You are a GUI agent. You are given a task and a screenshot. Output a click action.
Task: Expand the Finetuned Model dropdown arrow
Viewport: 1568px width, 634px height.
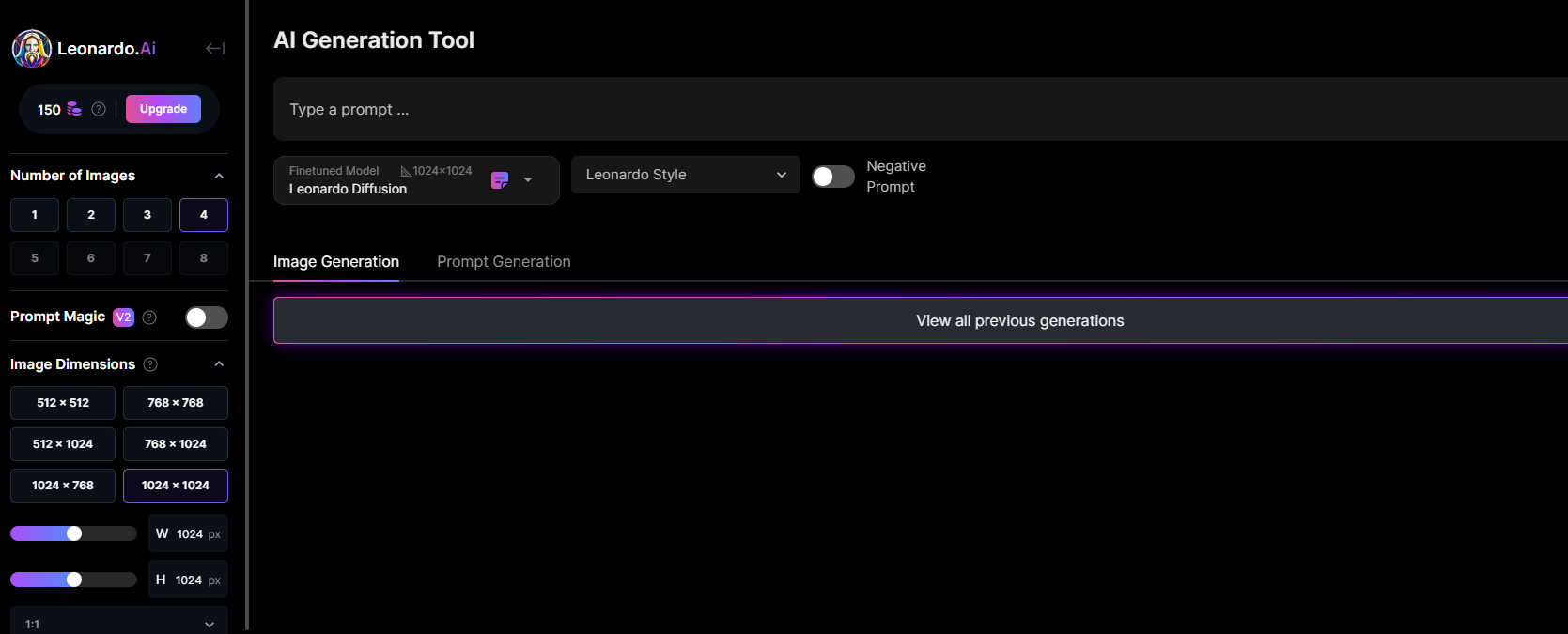[x=528, y=179]
